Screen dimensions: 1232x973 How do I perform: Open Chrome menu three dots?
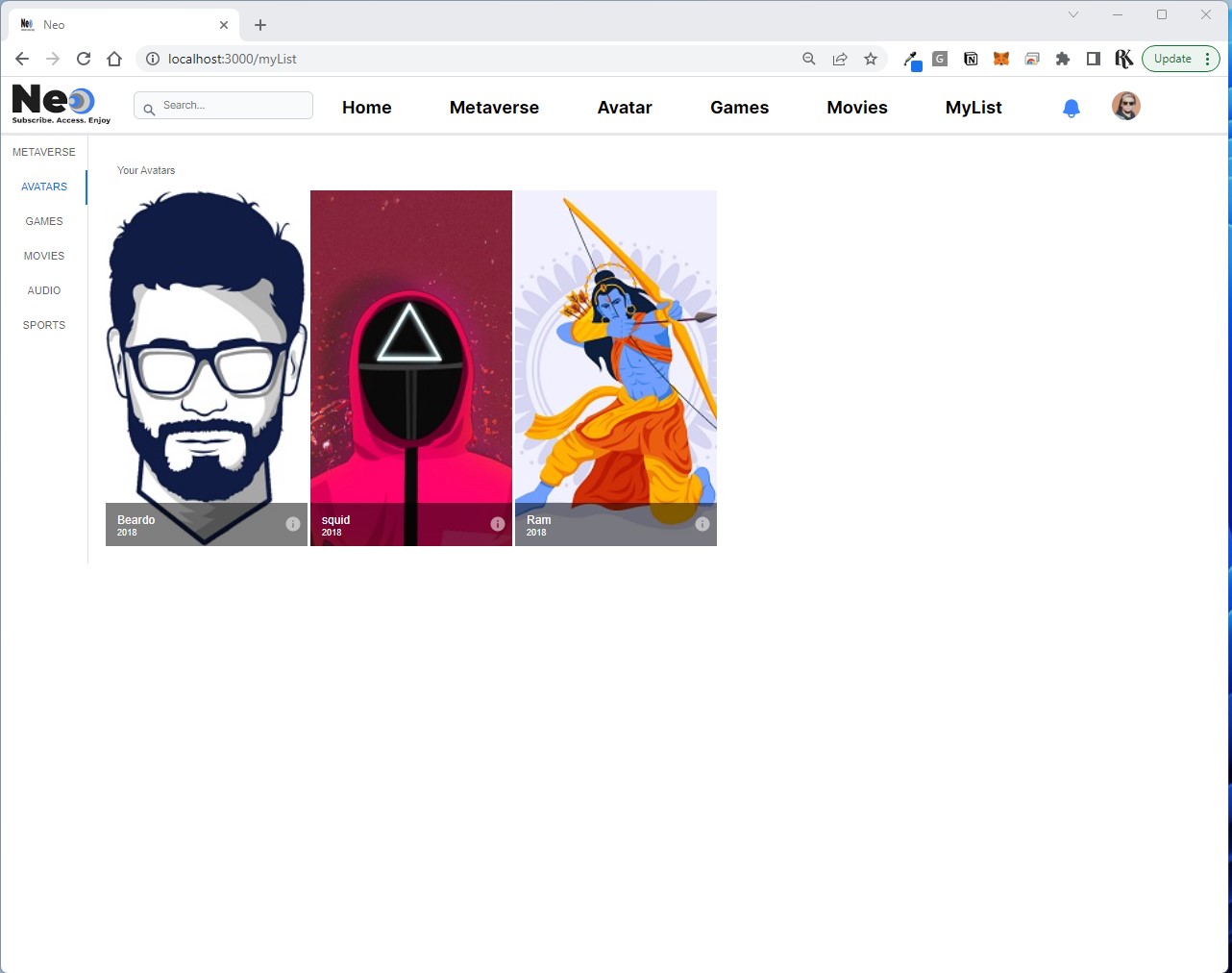(x=1207, y=59)
